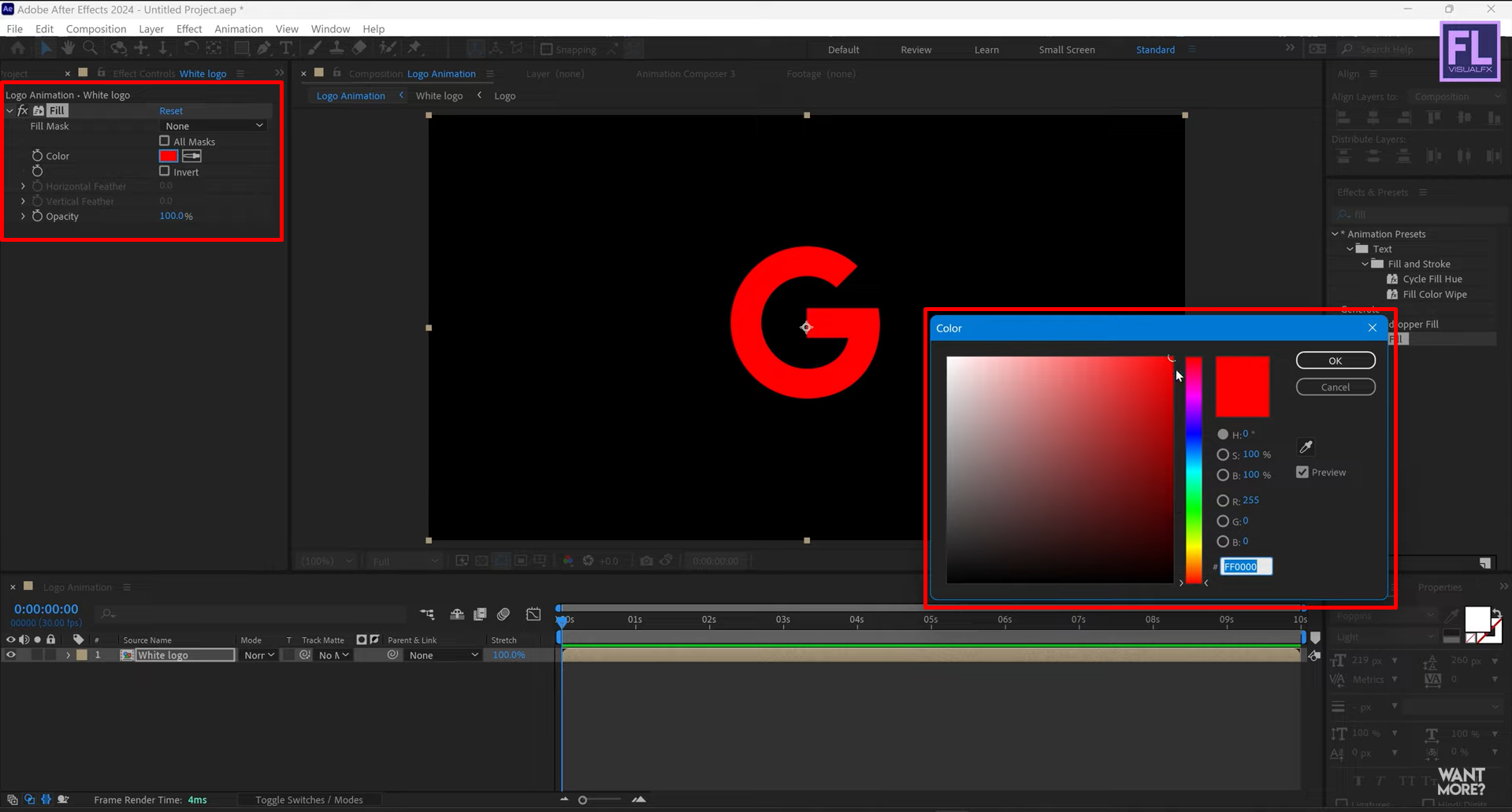Select the G green radio button
This screenshot has width=1512, height=812.
1223,521
